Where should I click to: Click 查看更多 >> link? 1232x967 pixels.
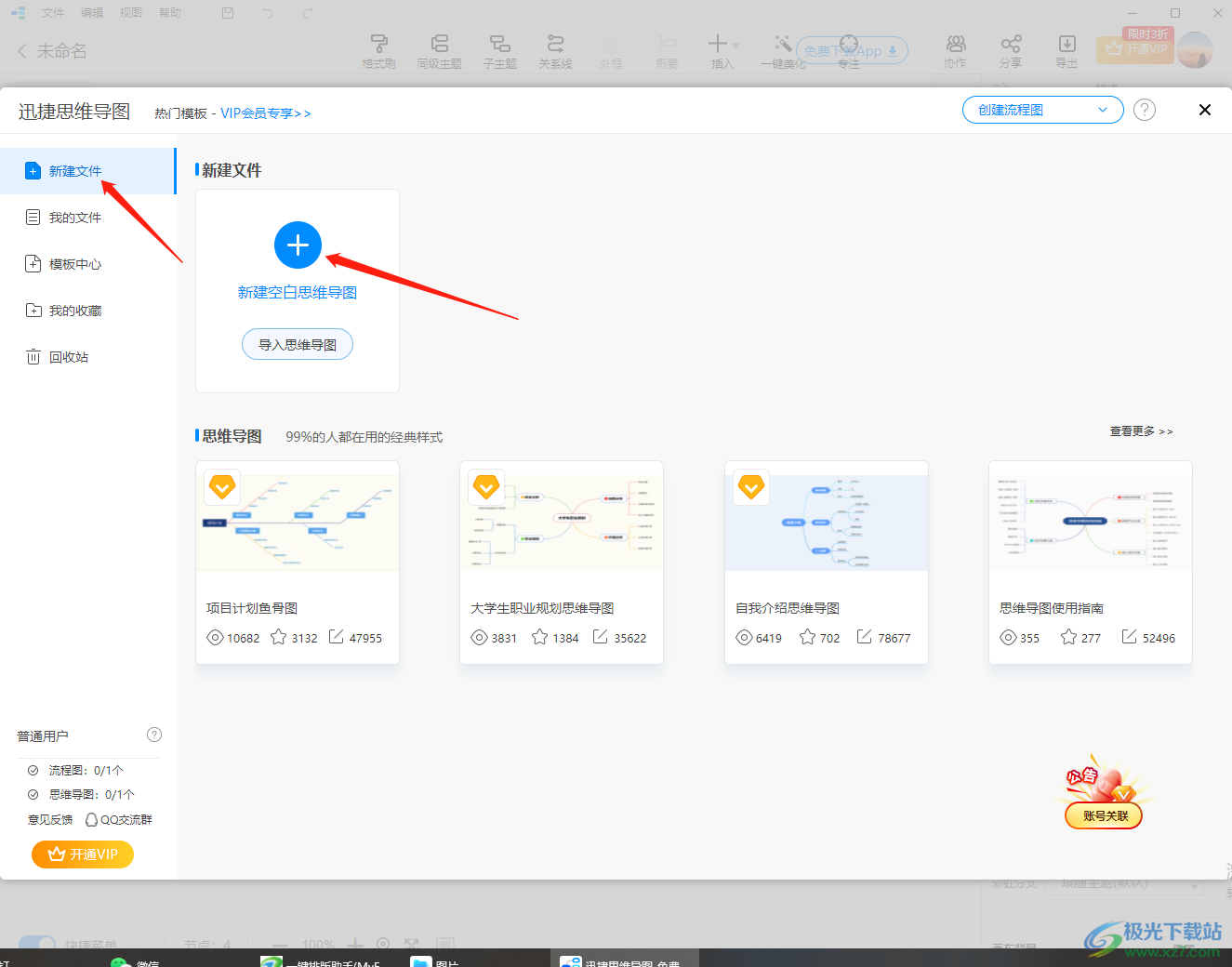1141,431
